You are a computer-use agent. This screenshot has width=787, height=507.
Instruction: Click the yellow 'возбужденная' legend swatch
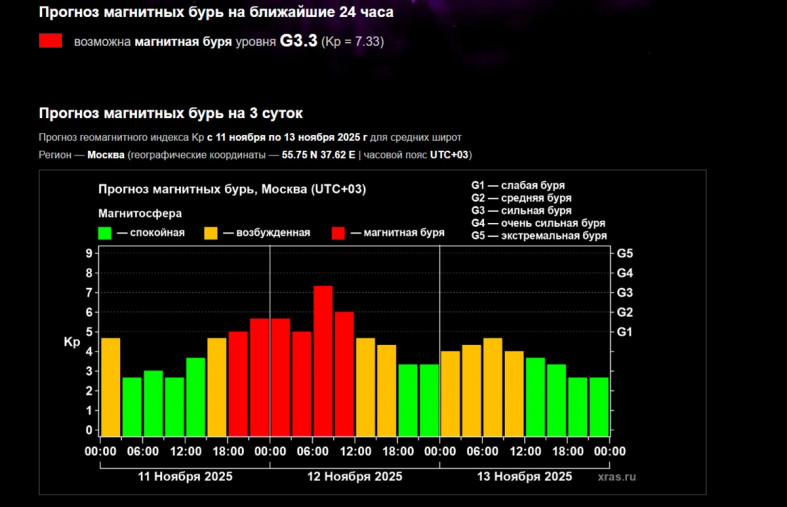[211, 233]
